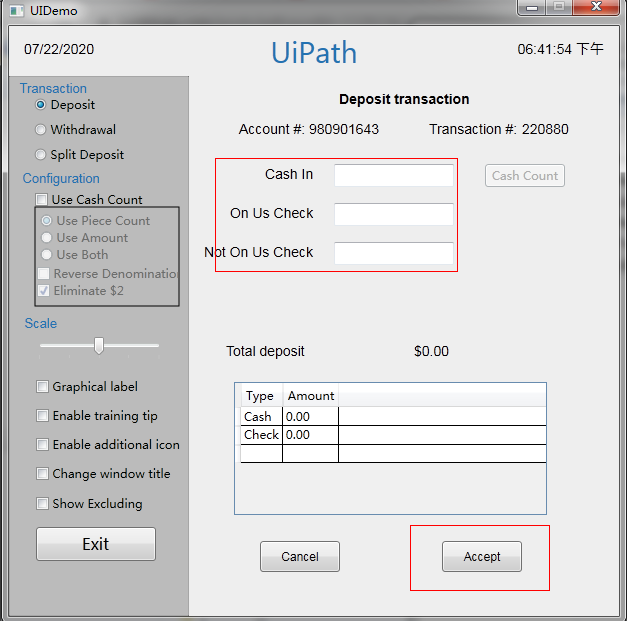Image resolution: width=627 pixels, height=621 pixels.
Task: Click the Type column header
Action: pyautogui.click(x=262, y=396)
